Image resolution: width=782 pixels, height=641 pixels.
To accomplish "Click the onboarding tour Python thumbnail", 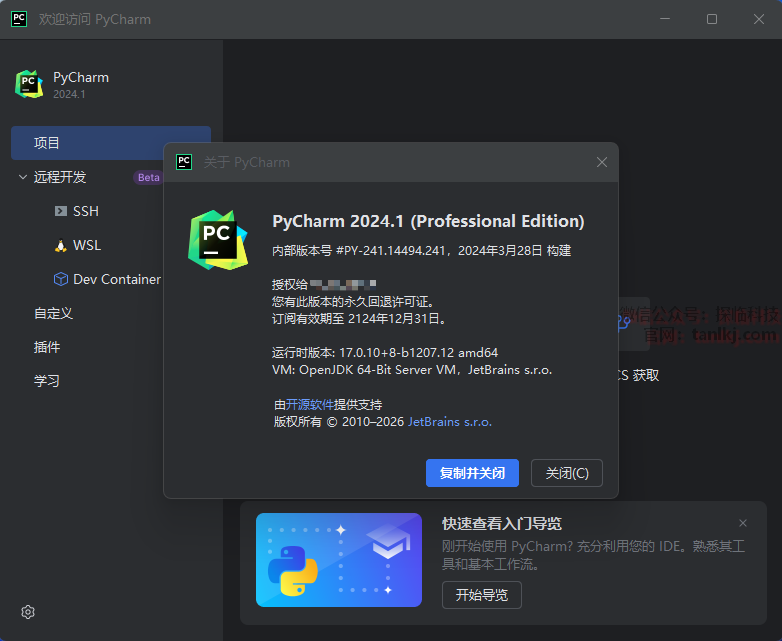I will tap(338, 560).
